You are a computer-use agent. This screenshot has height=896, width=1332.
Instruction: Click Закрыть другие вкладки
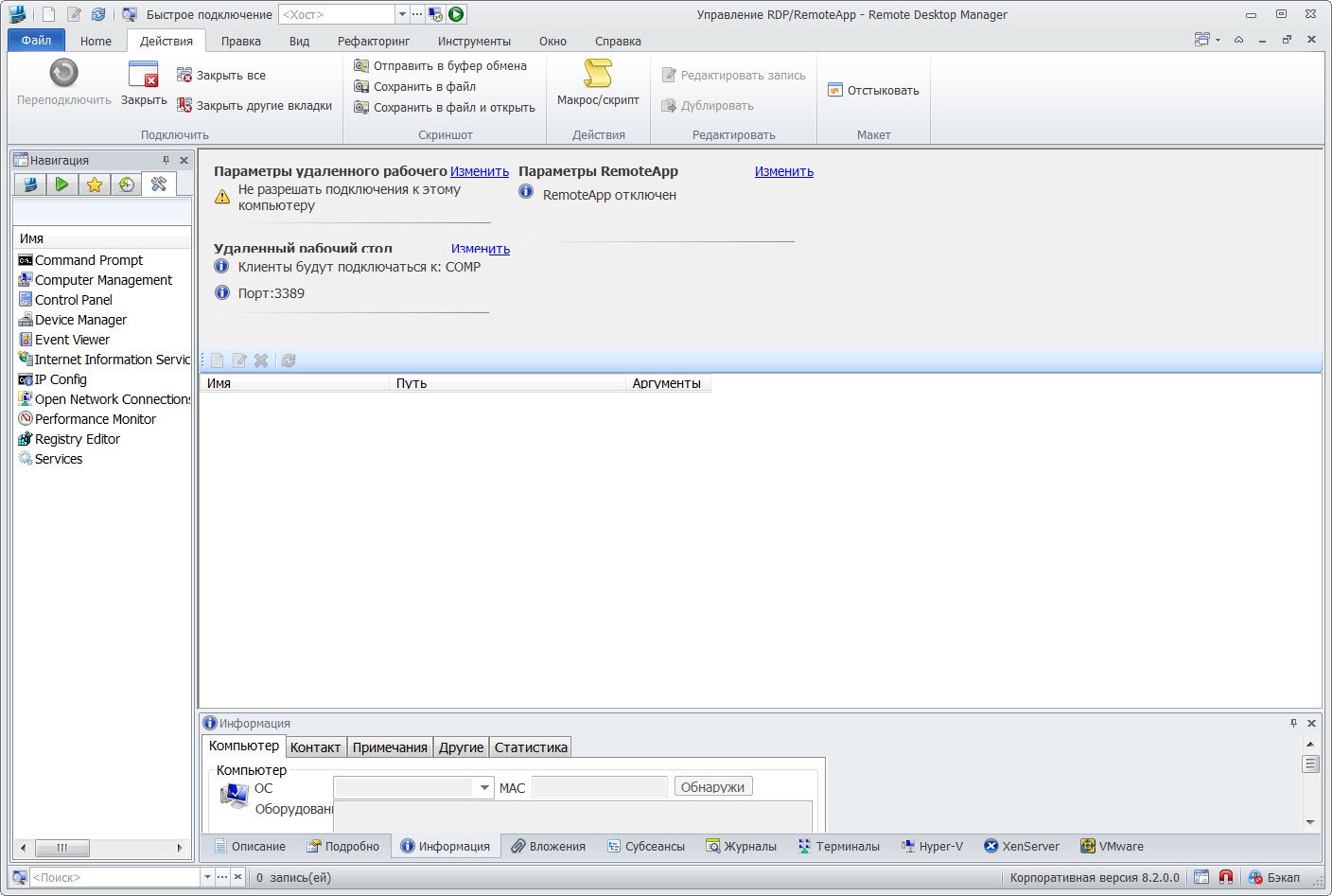pyautogui.click(x=254, y=105)
